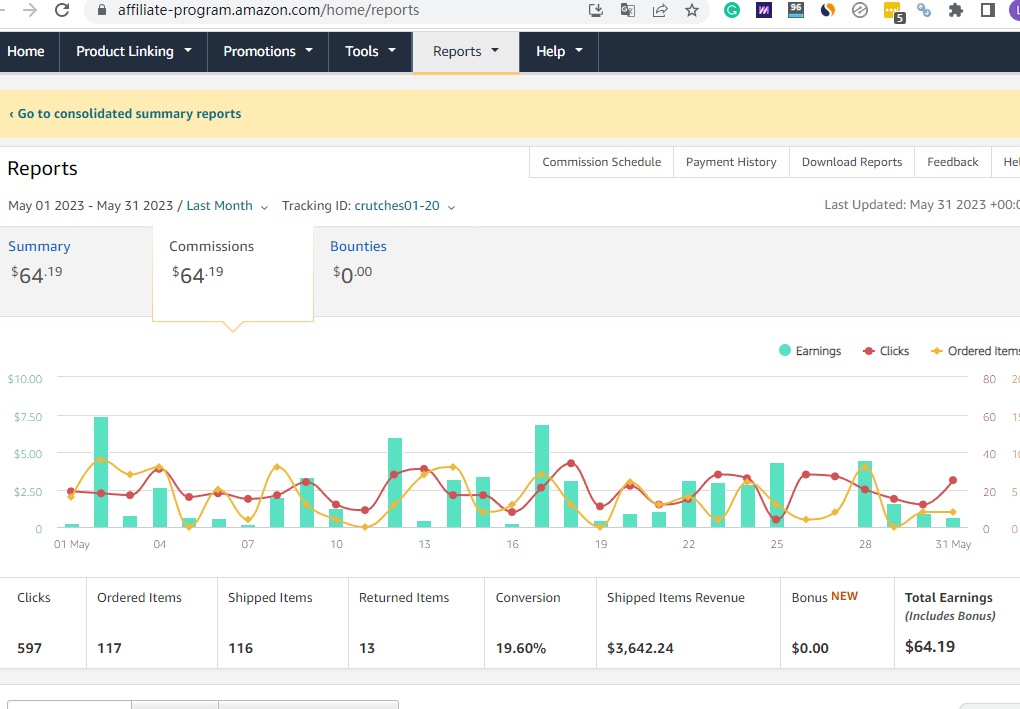Click the Clicks value 597
1020x709 pixels.
29,649
